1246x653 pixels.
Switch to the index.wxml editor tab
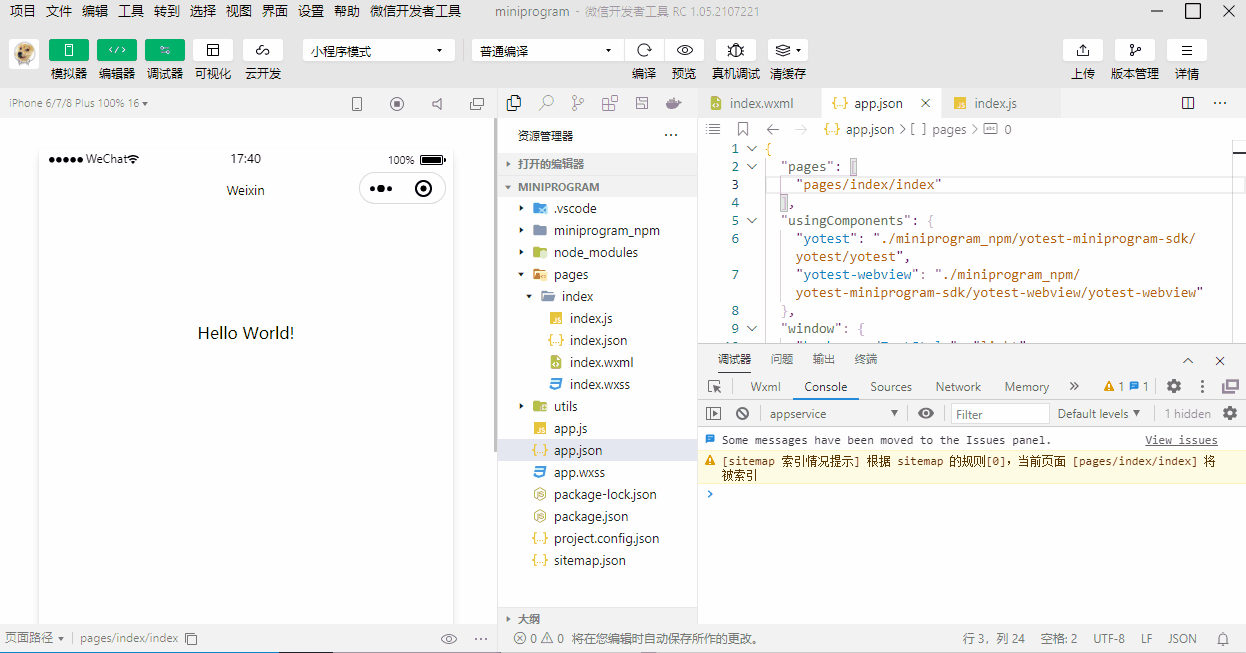point(759,103)
